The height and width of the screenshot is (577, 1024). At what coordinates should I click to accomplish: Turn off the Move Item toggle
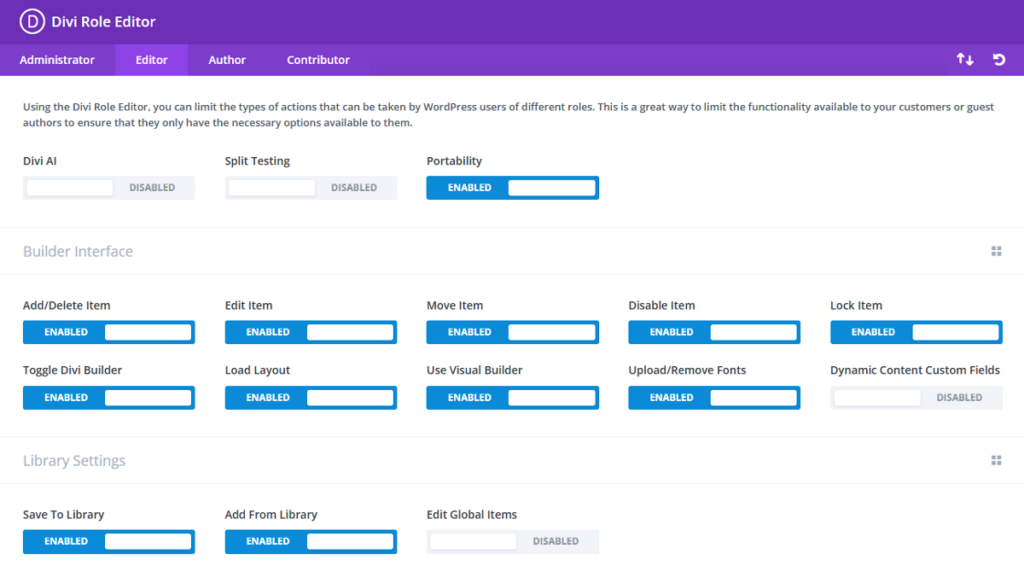[512, 332]
